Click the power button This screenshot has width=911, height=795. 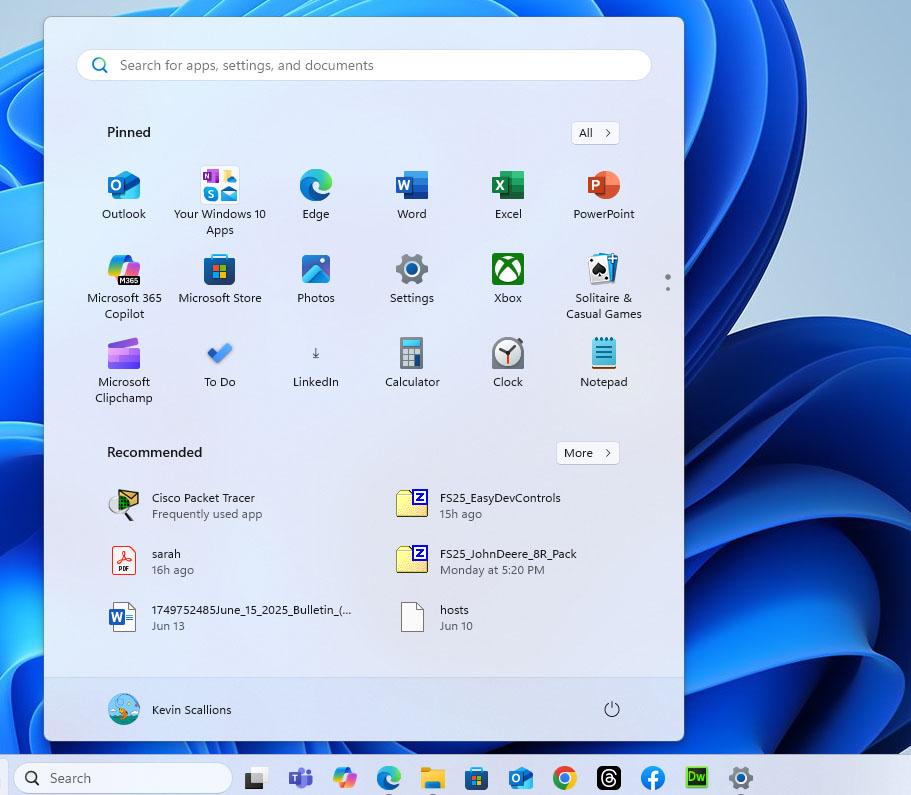(x=612, y=709)
